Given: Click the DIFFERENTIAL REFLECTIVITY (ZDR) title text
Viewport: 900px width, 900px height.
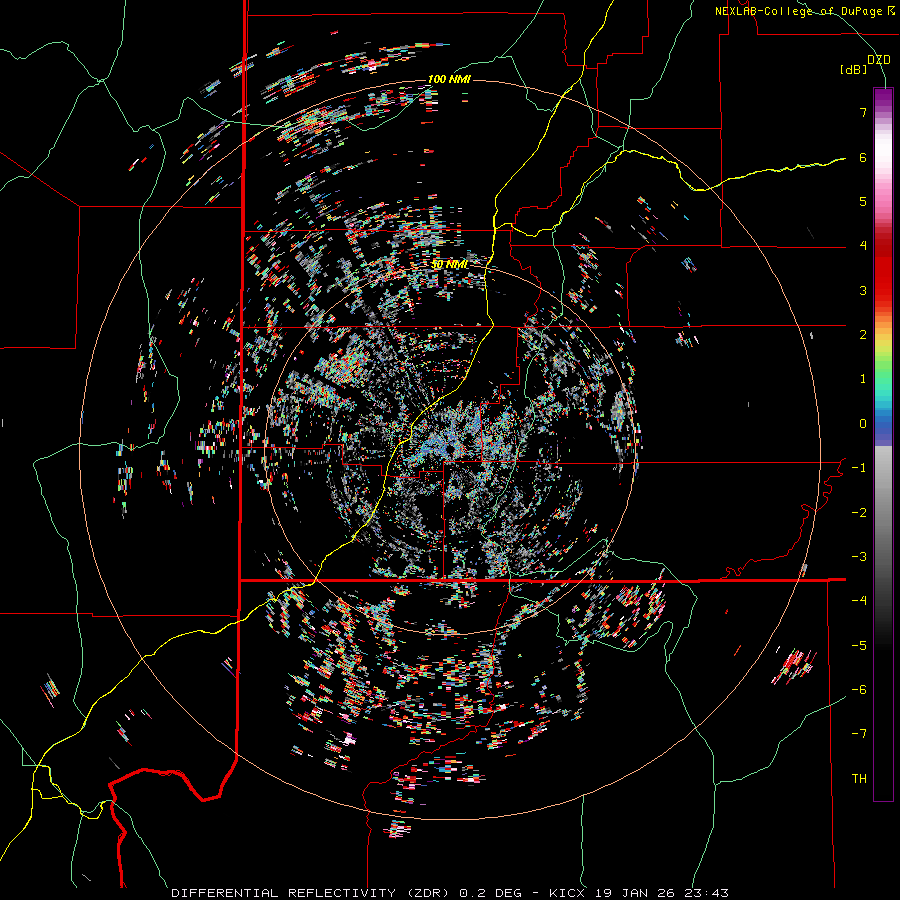Looking at the screenshot, I should 312,893.
